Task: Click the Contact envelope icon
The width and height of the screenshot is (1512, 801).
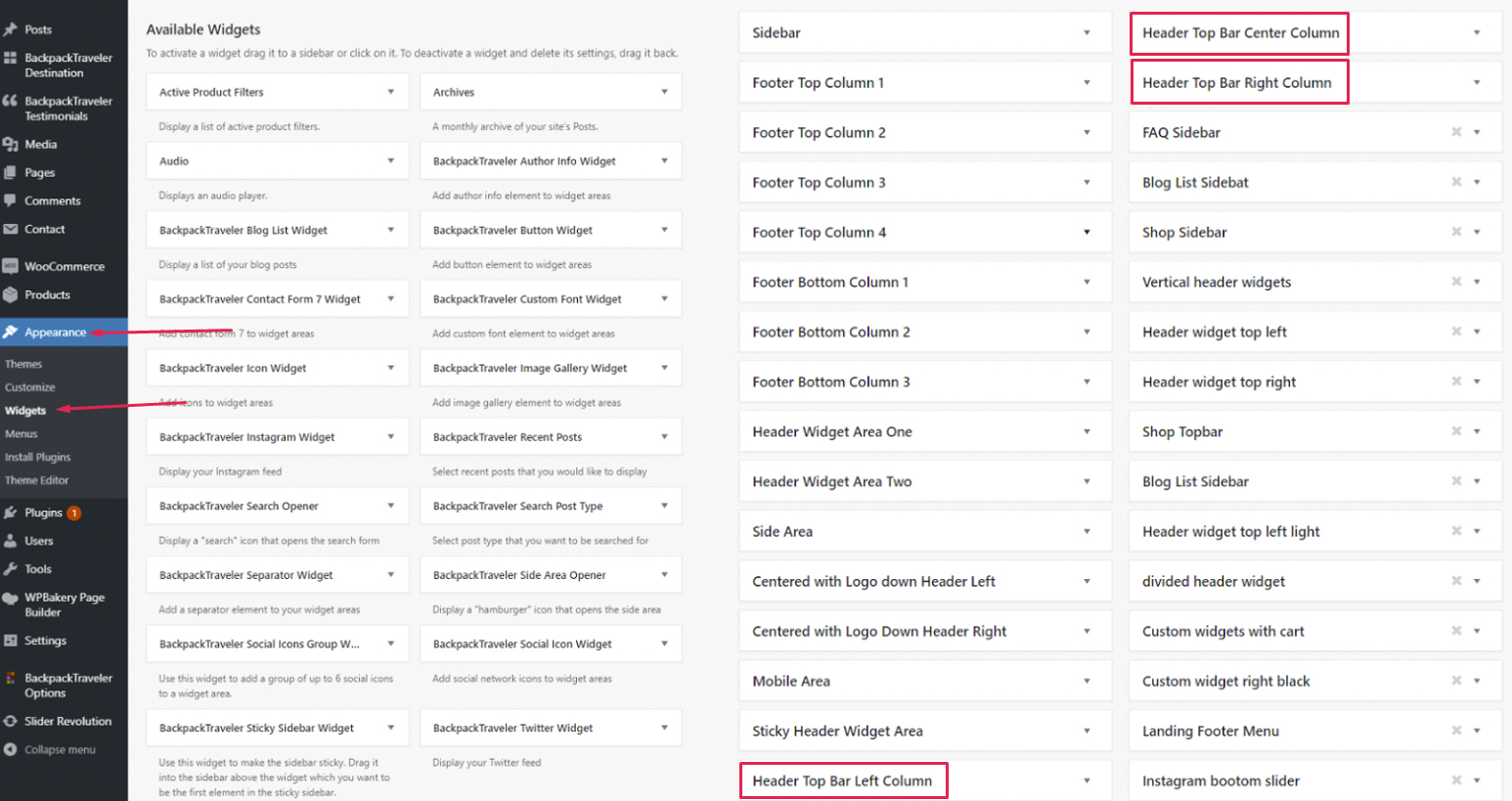Action: [11, 229]
